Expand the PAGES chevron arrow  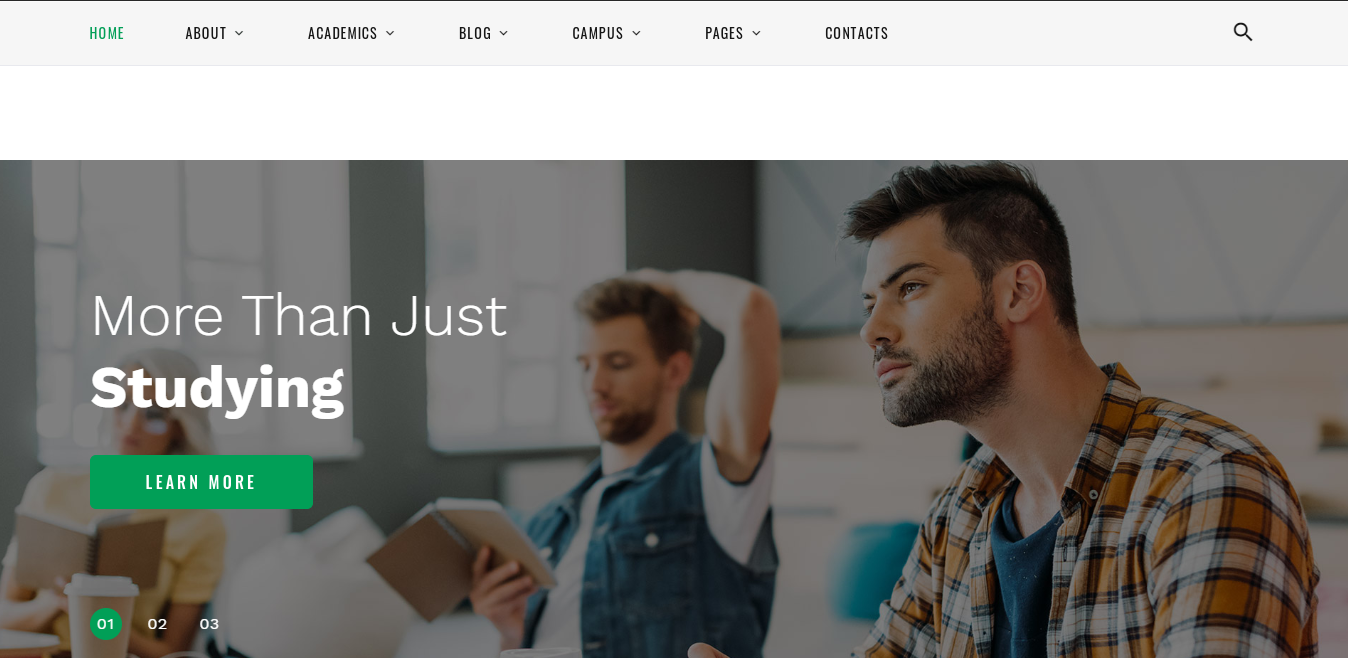coord(756,33)
